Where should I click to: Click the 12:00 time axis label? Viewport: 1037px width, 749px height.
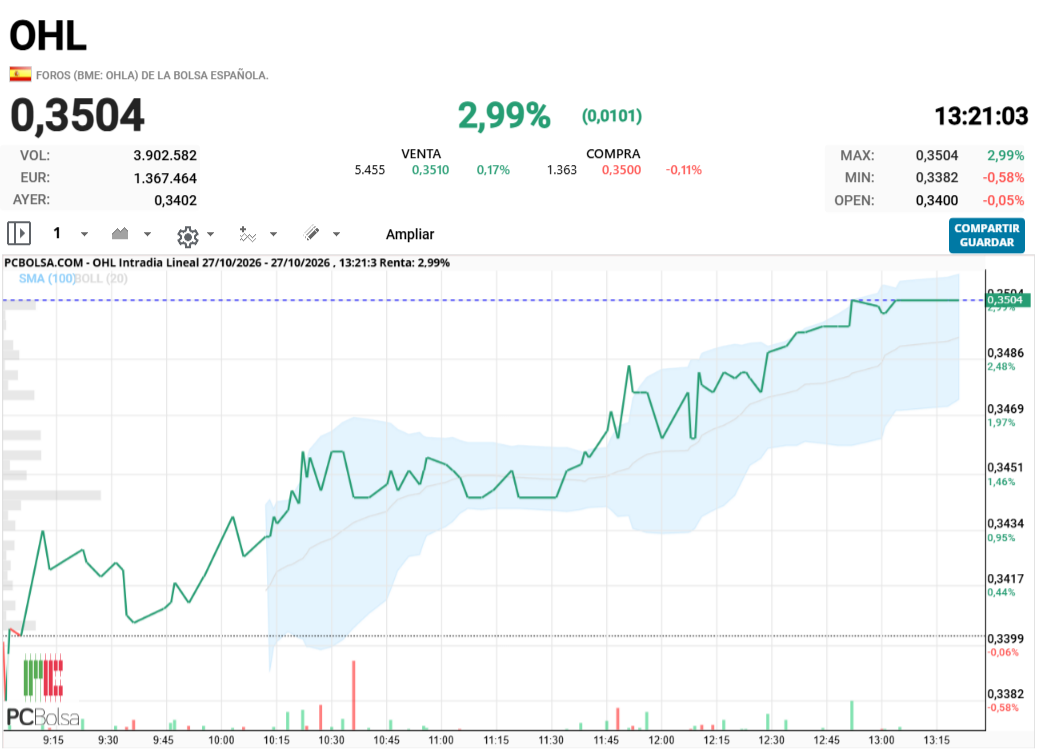(x=661, y=740)
